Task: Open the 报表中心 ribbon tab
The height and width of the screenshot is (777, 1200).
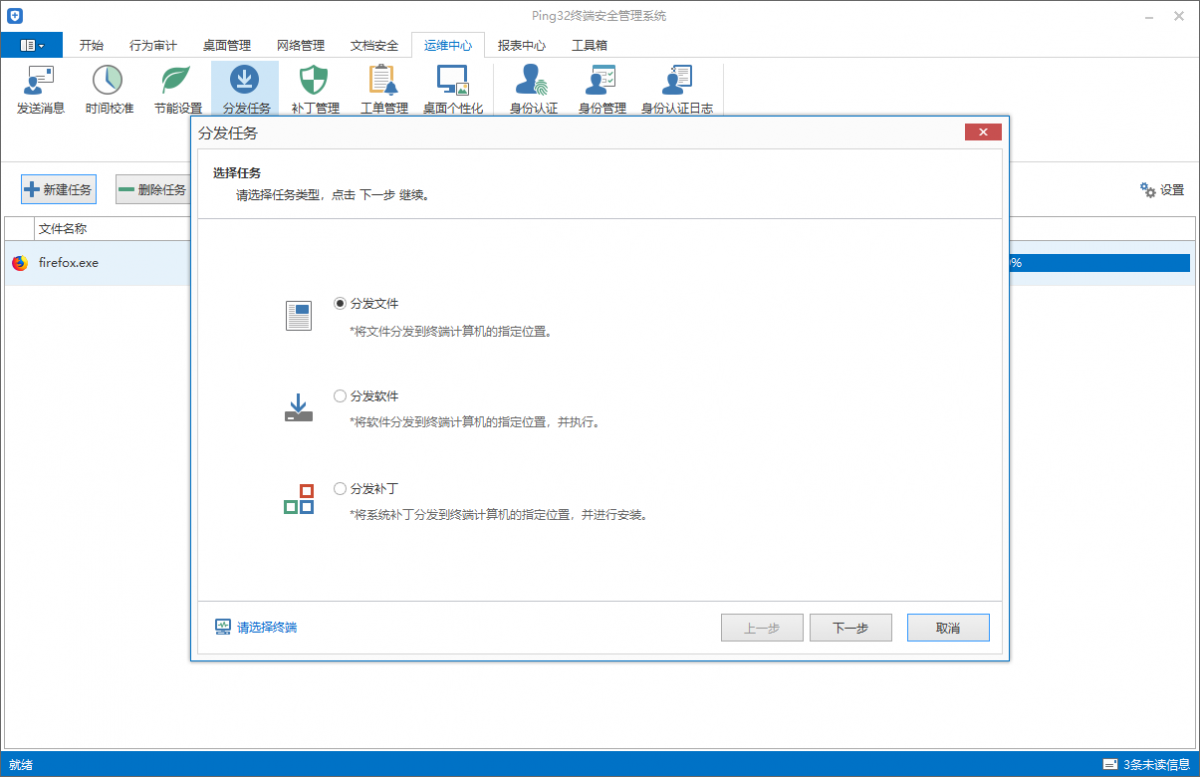Action: [521, 45]
